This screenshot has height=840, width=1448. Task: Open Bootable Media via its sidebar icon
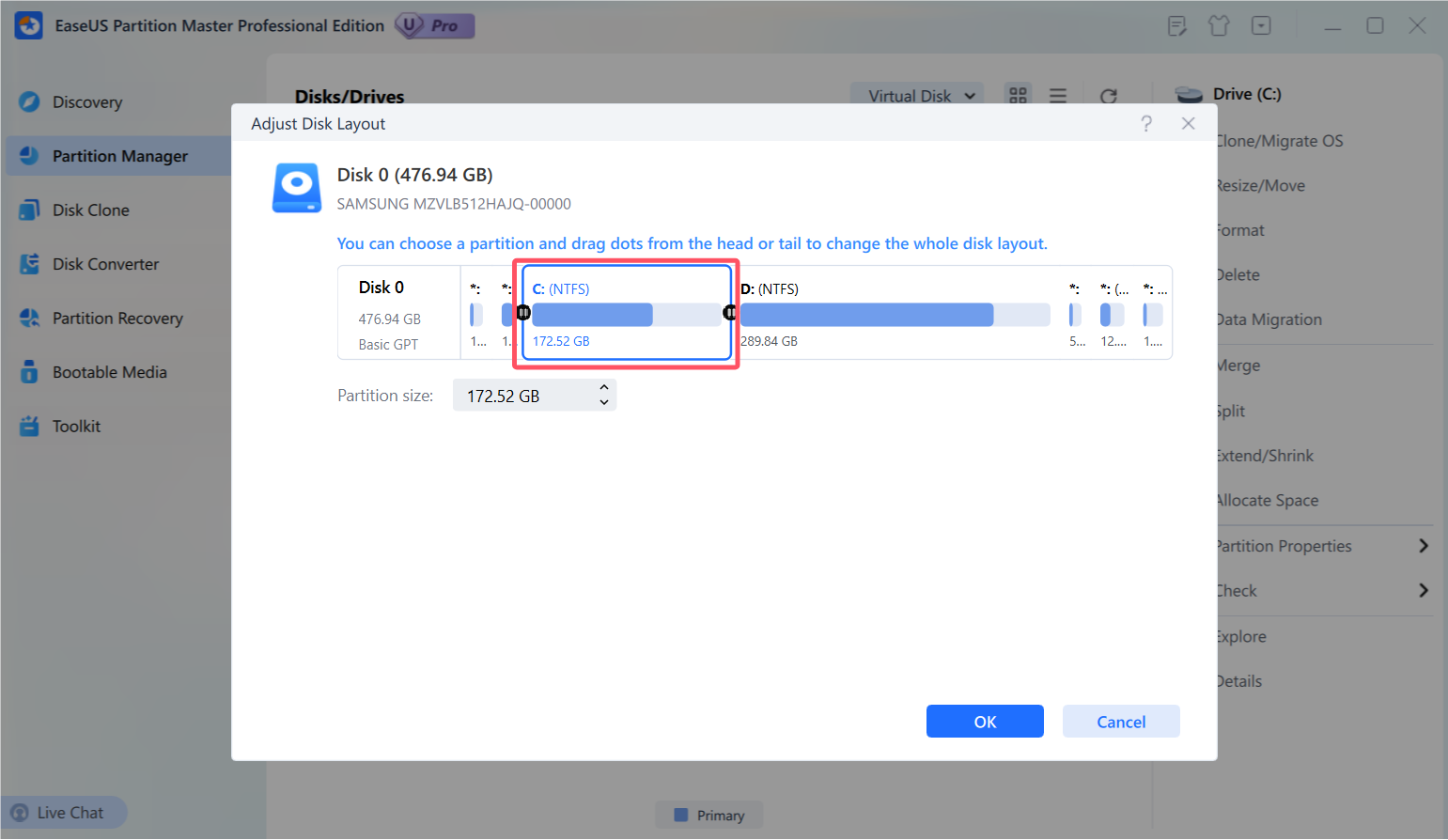(x=29, y=372)
